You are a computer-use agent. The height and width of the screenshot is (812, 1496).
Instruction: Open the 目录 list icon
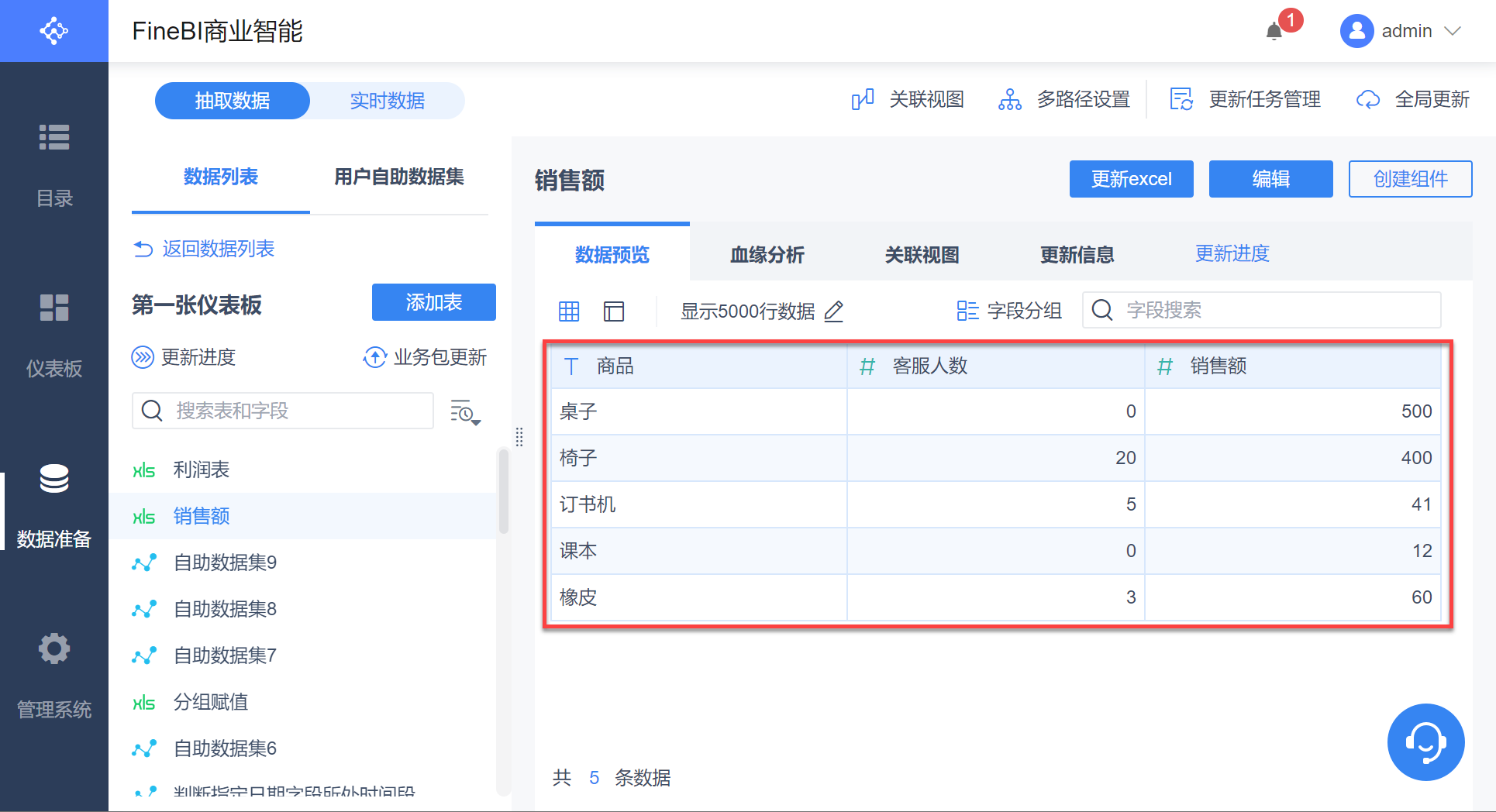(x=54, y=138)
